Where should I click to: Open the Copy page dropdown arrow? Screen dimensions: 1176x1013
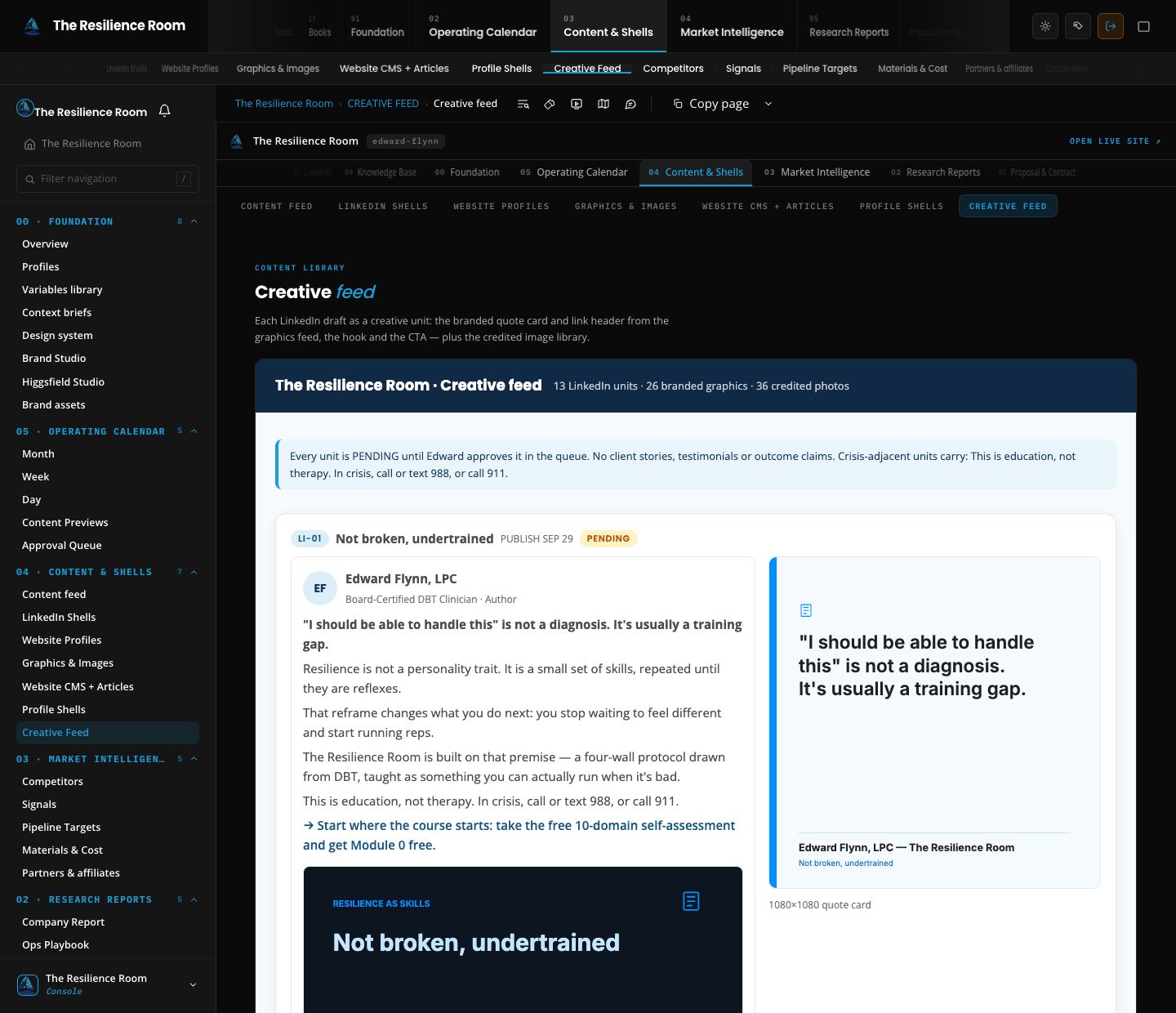click(768, 104)
